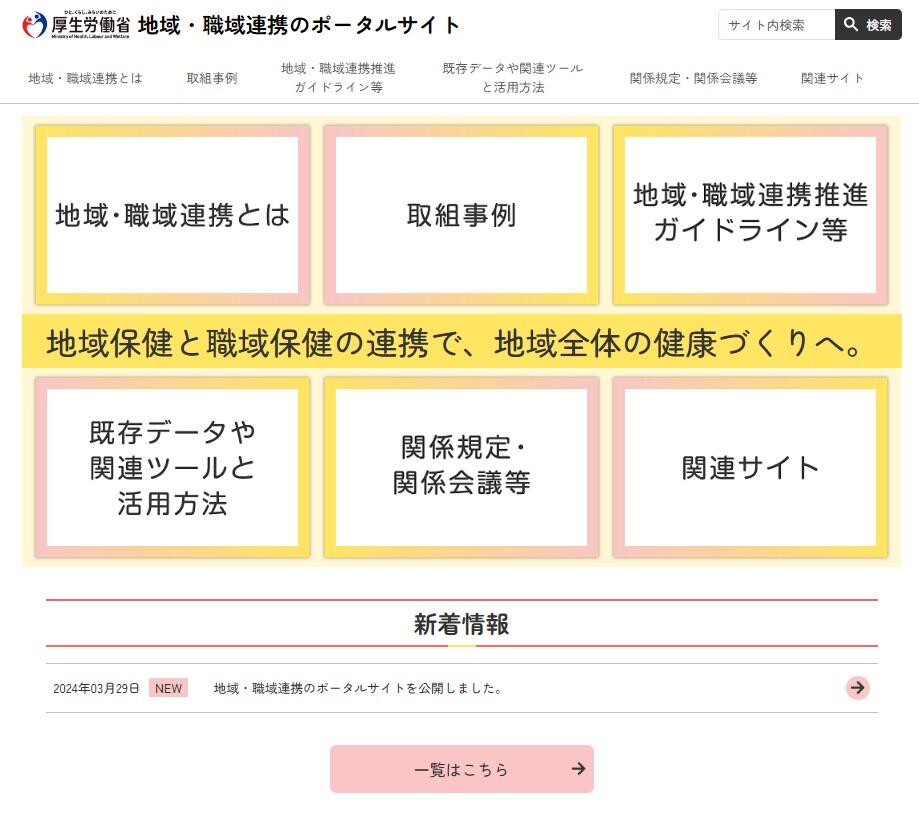Click the magnifying glass search icon

tap(851, 24)
